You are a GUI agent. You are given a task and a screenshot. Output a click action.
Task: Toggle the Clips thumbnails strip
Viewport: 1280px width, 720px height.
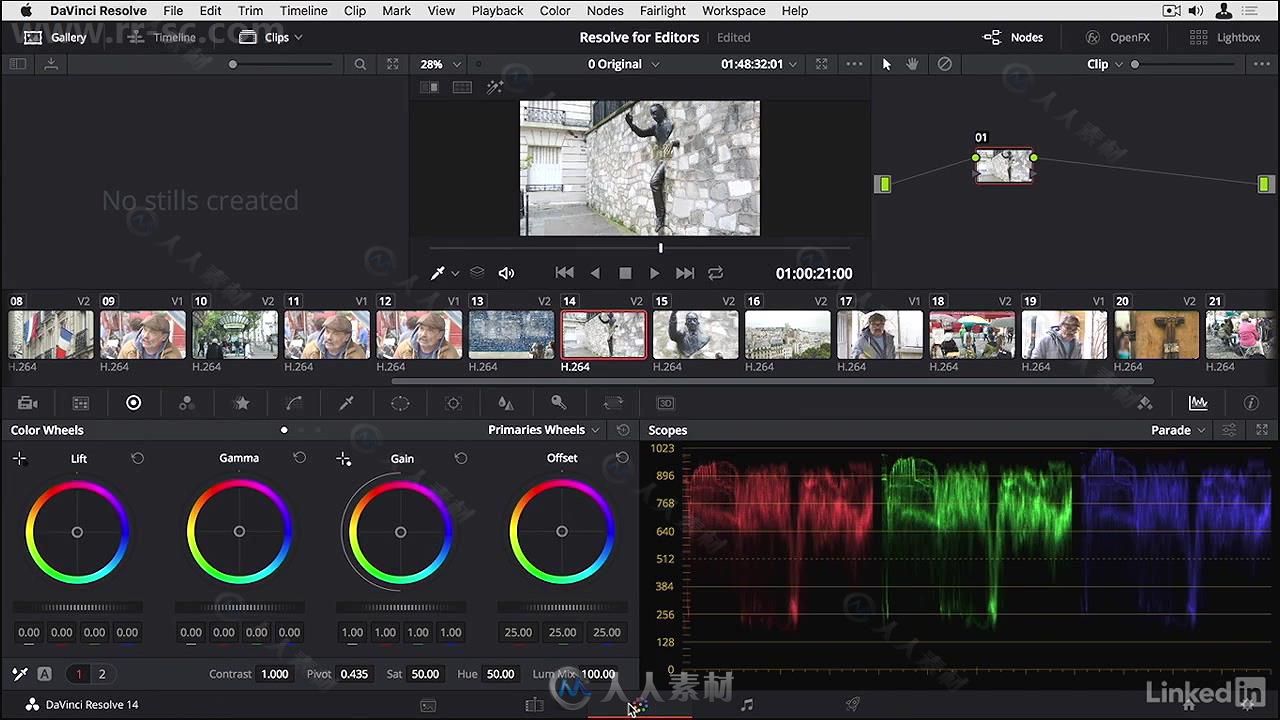[x=264, y=37]
